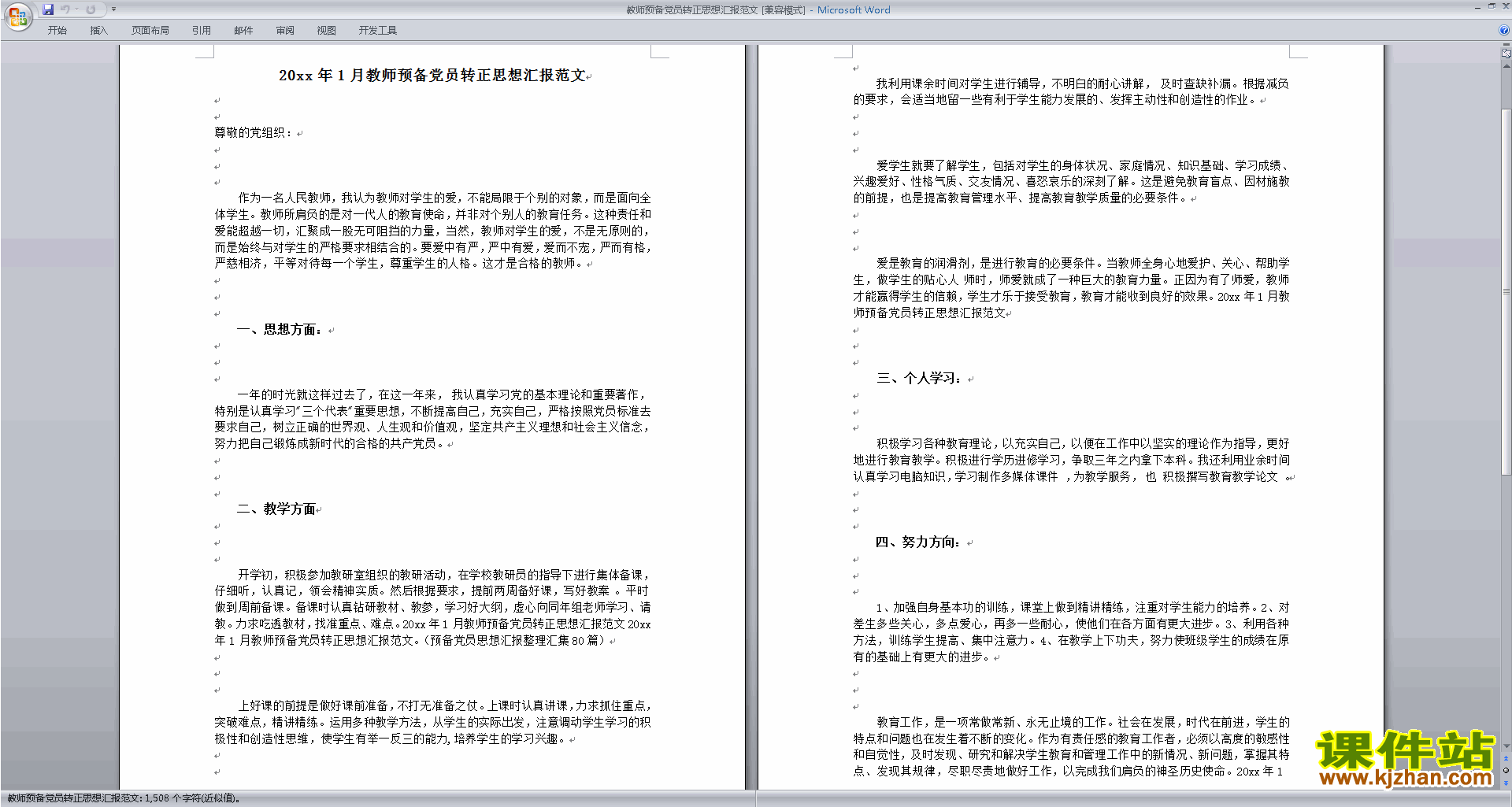Click the vertical scrollbar up arrow

pos(1506,66)
